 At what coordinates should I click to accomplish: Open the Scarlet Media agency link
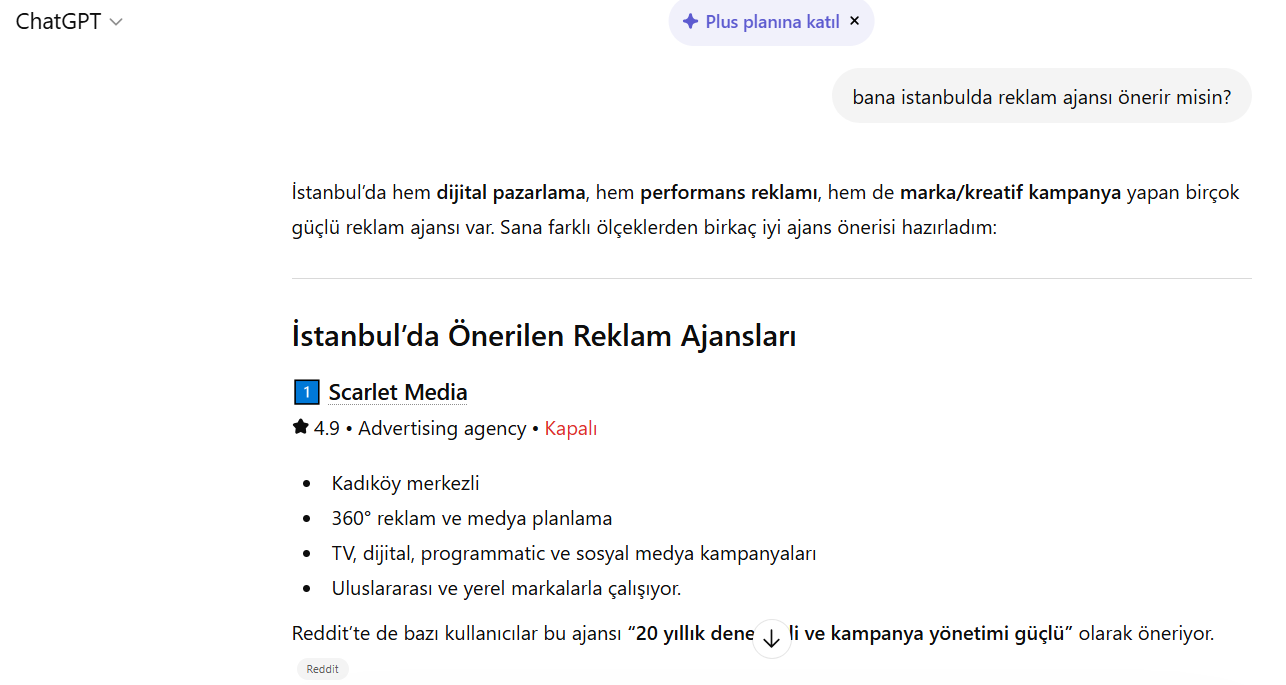point(398,392)
